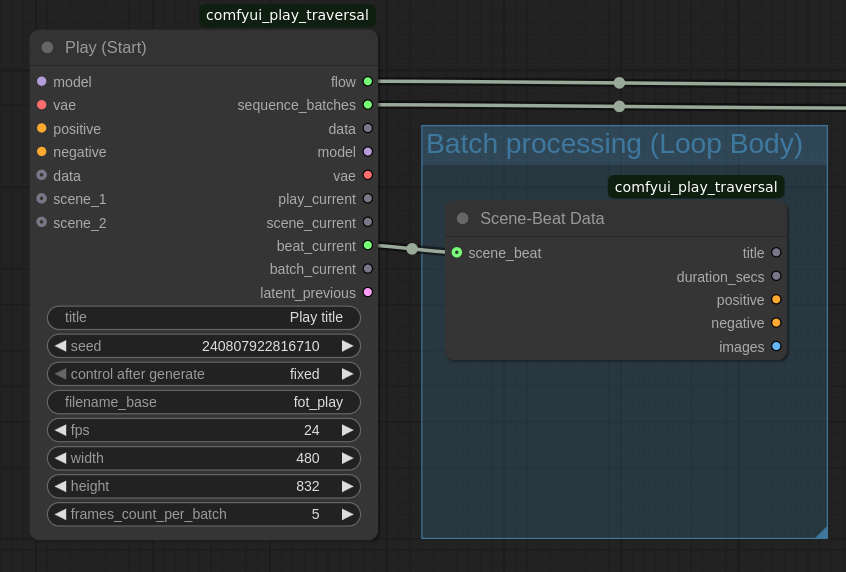Click the positive output socket on Scene-Beat Data
Image resolution: width=846 pixels, height=572 pixels.
776,299
